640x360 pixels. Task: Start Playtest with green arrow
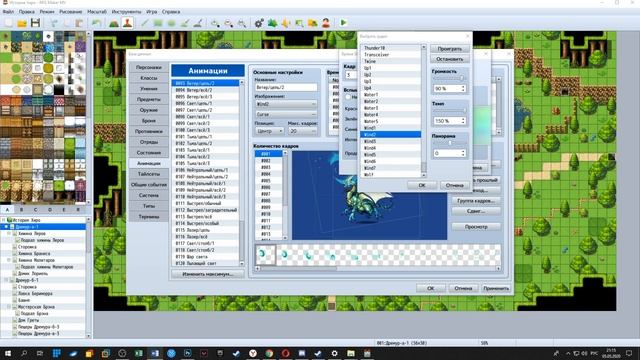pos(343,23)
